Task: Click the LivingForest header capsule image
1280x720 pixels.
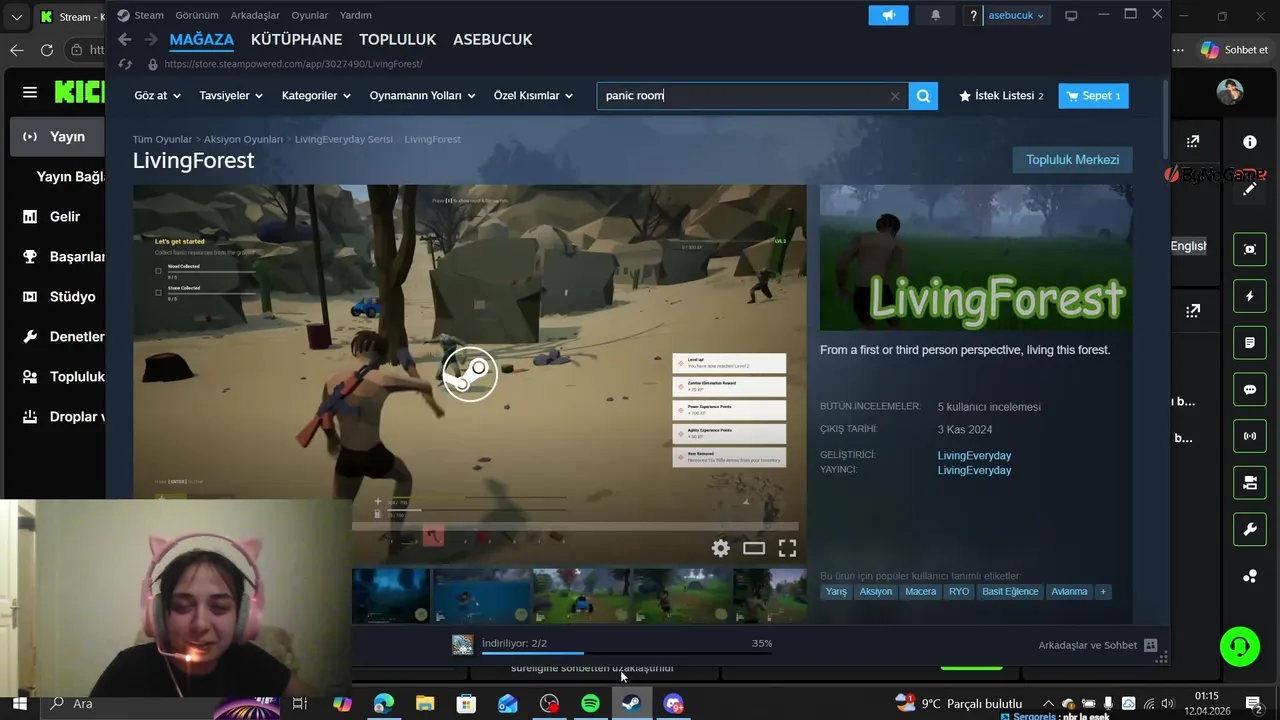Action: tap(976, 258)
